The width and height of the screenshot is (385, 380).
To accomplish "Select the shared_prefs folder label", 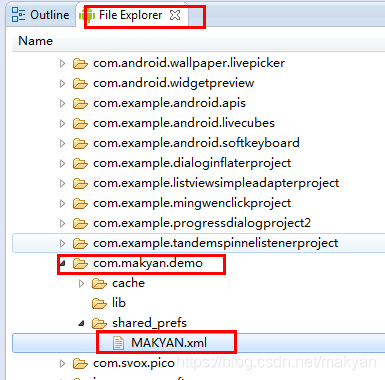I will point(149,323).
